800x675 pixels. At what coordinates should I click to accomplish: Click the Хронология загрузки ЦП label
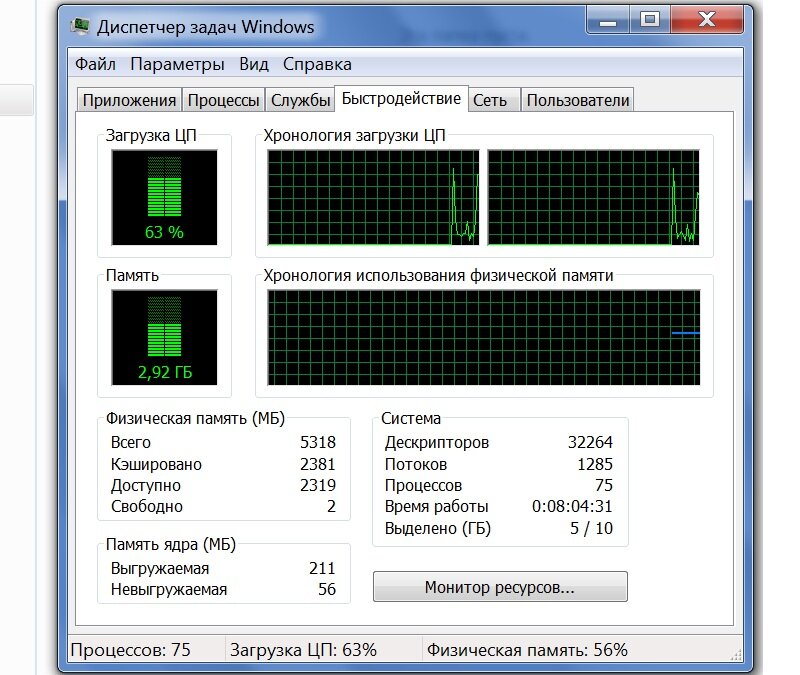tap(355, 135)
